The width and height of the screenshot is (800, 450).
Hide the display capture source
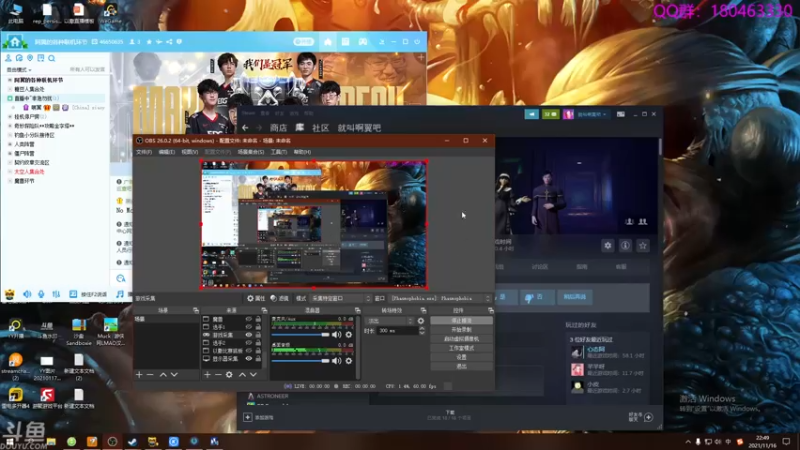[249, 359]
